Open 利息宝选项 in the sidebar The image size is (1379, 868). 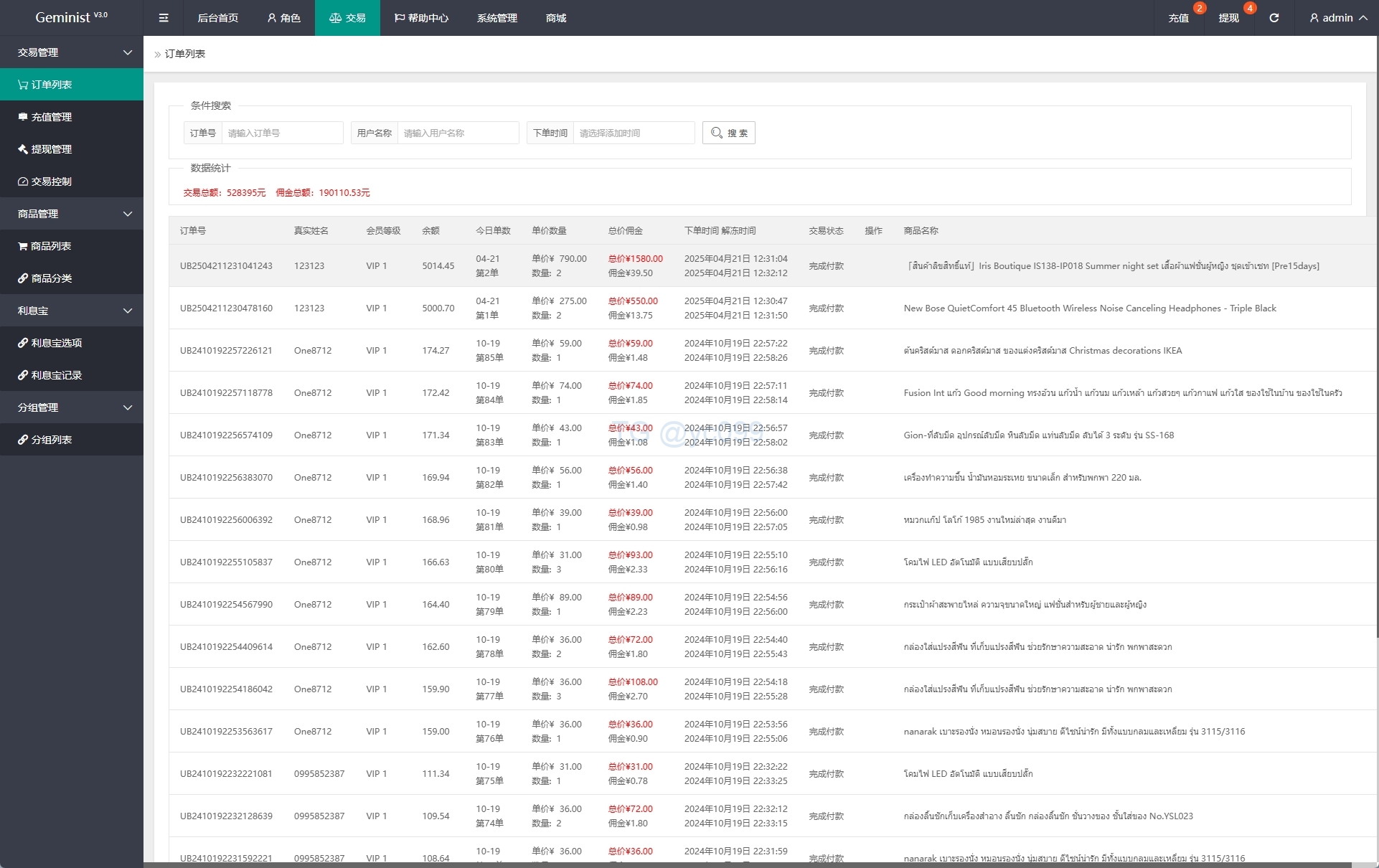click(x=56, y=343)
